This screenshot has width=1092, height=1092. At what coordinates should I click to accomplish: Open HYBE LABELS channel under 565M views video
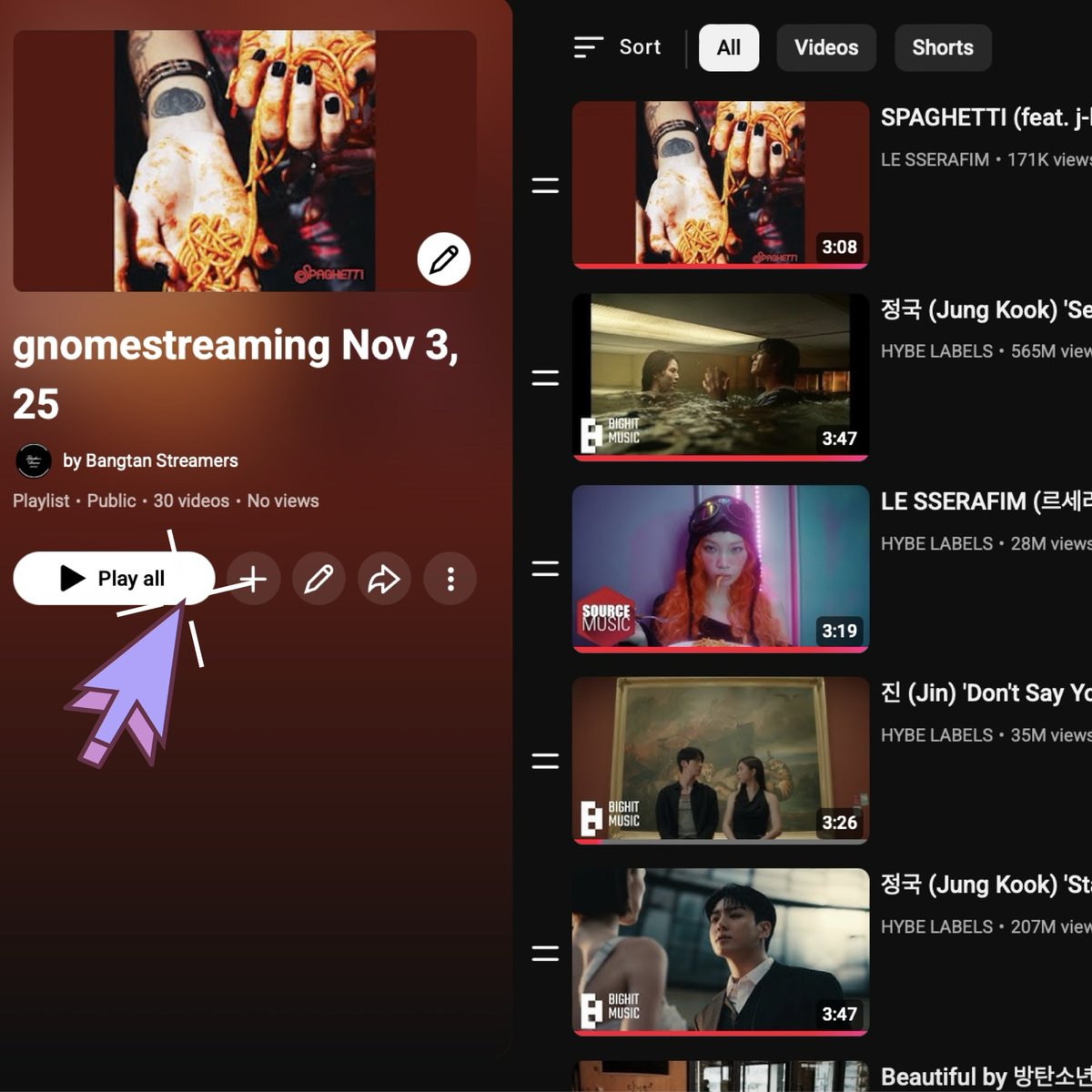click(936, 351)
